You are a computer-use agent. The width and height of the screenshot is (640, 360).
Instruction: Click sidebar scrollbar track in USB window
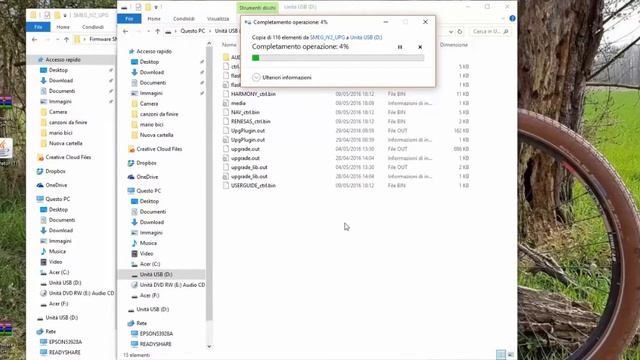point(209,184)
